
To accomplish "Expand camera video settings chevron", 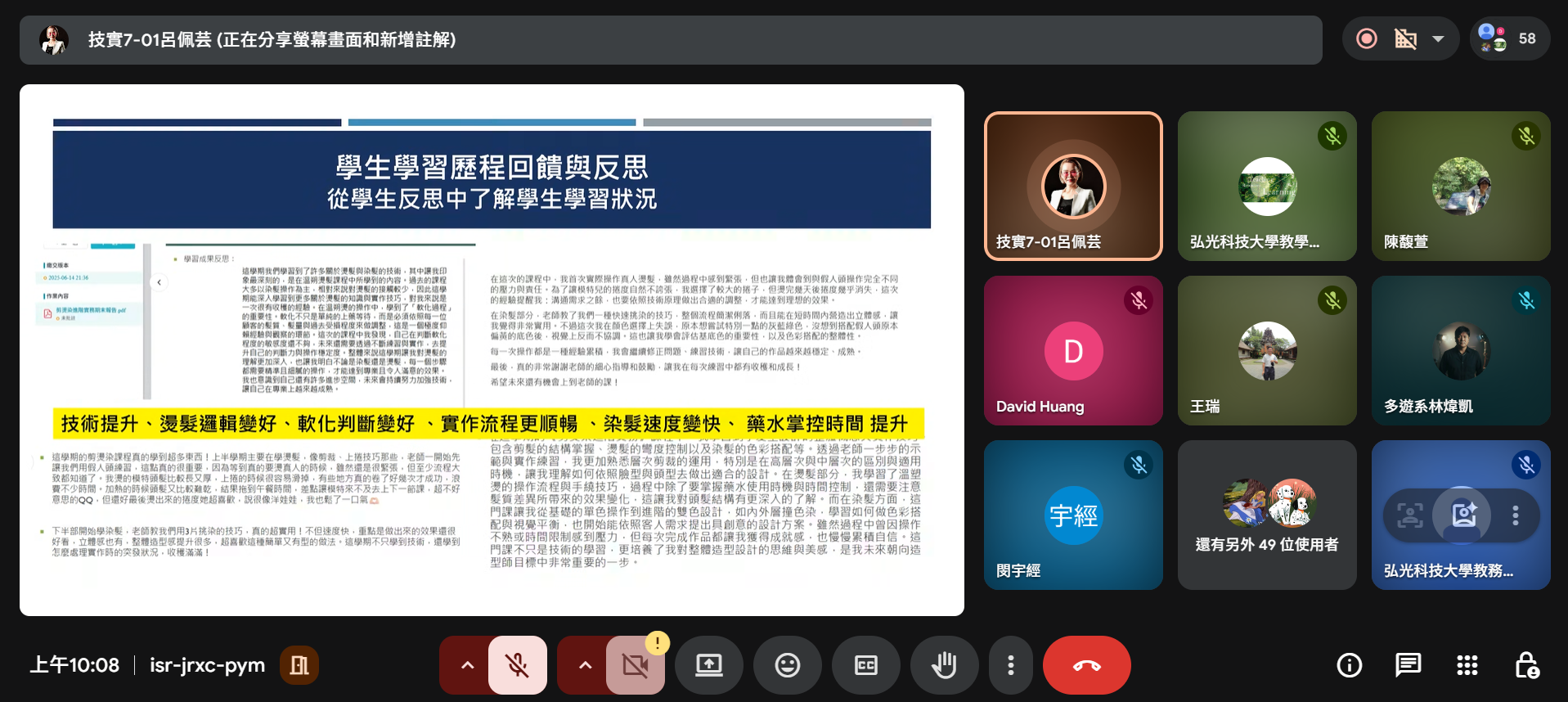I will tap(585, 665).
